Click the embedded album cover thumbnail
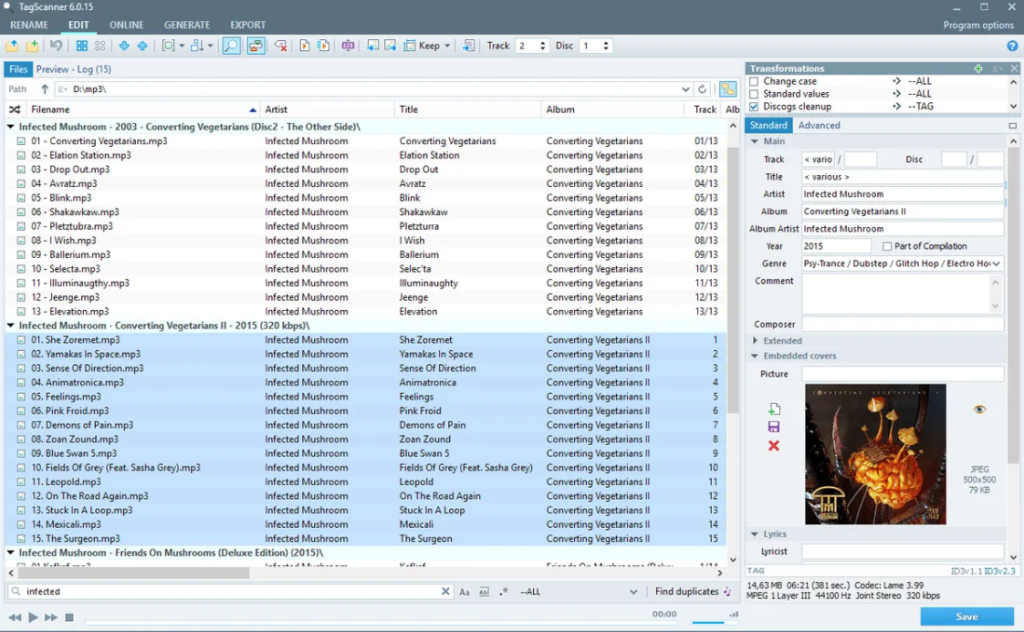This screenshot has height=632, width=1024. pos(875,454)
